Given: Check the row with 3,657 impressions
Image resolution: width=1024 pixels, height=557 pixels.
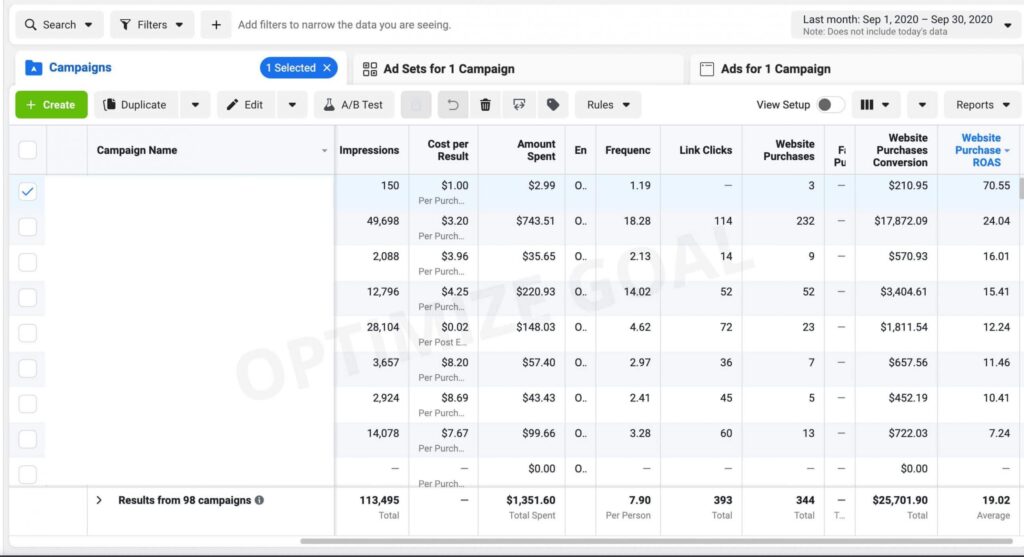Looking at the screenshot, I should click(27, 368).
